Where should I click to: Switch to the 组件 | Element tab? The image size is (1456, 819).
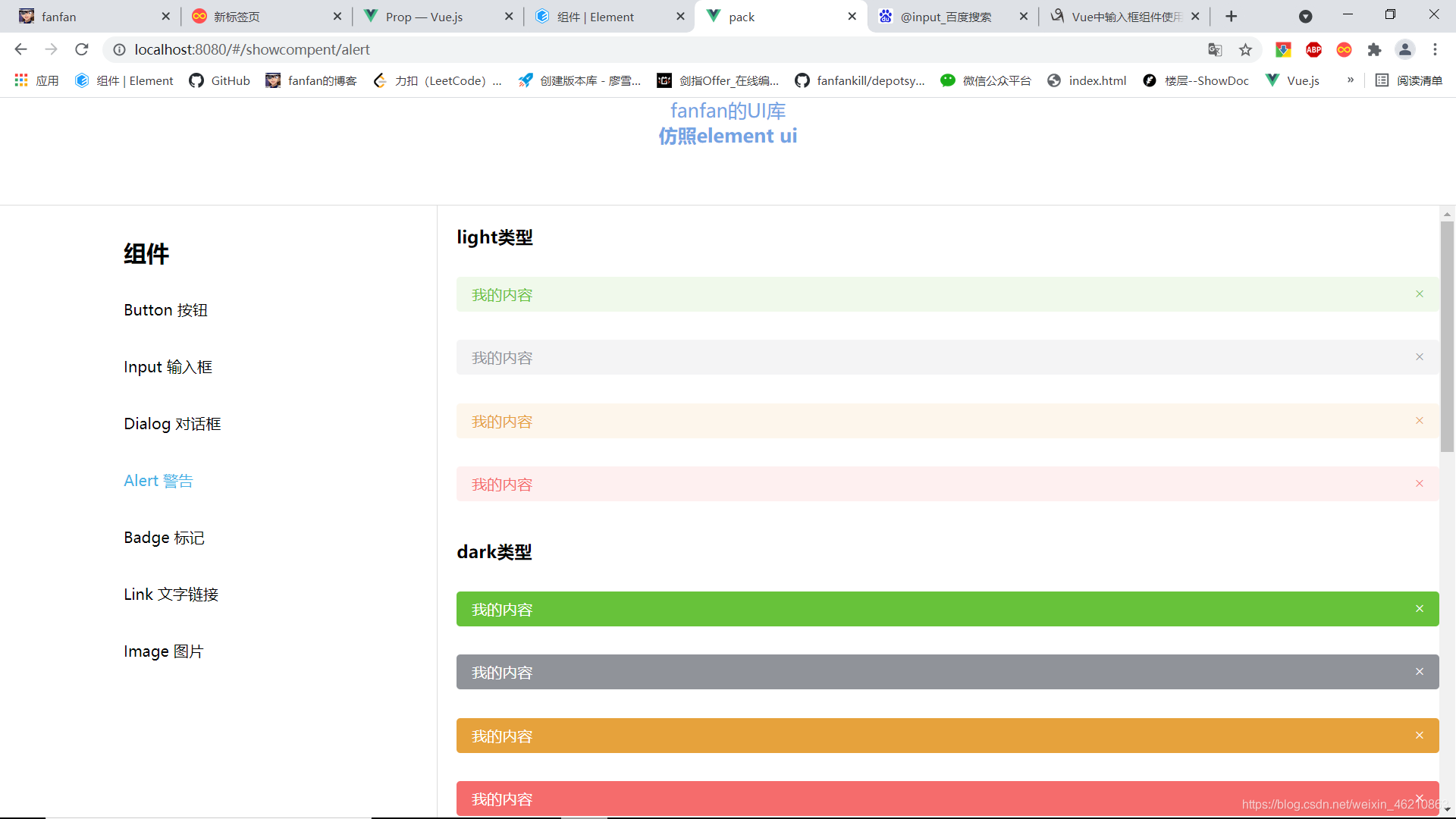coord(596,17)
